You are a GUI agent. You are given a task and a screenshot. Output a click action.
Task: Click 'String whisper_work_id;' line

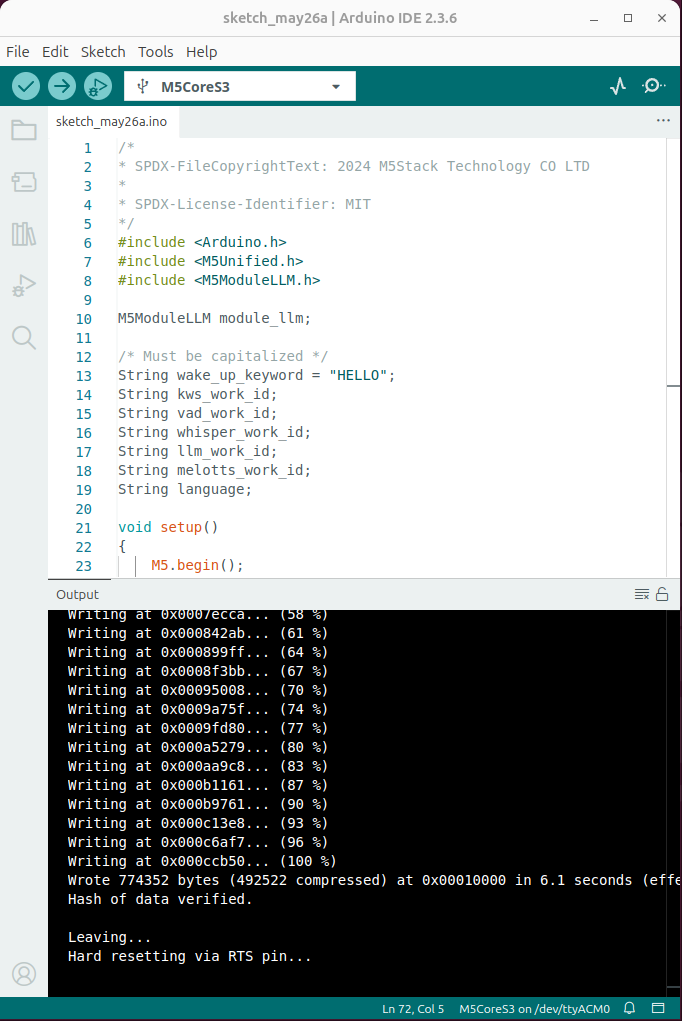click(x=214, y=432)
